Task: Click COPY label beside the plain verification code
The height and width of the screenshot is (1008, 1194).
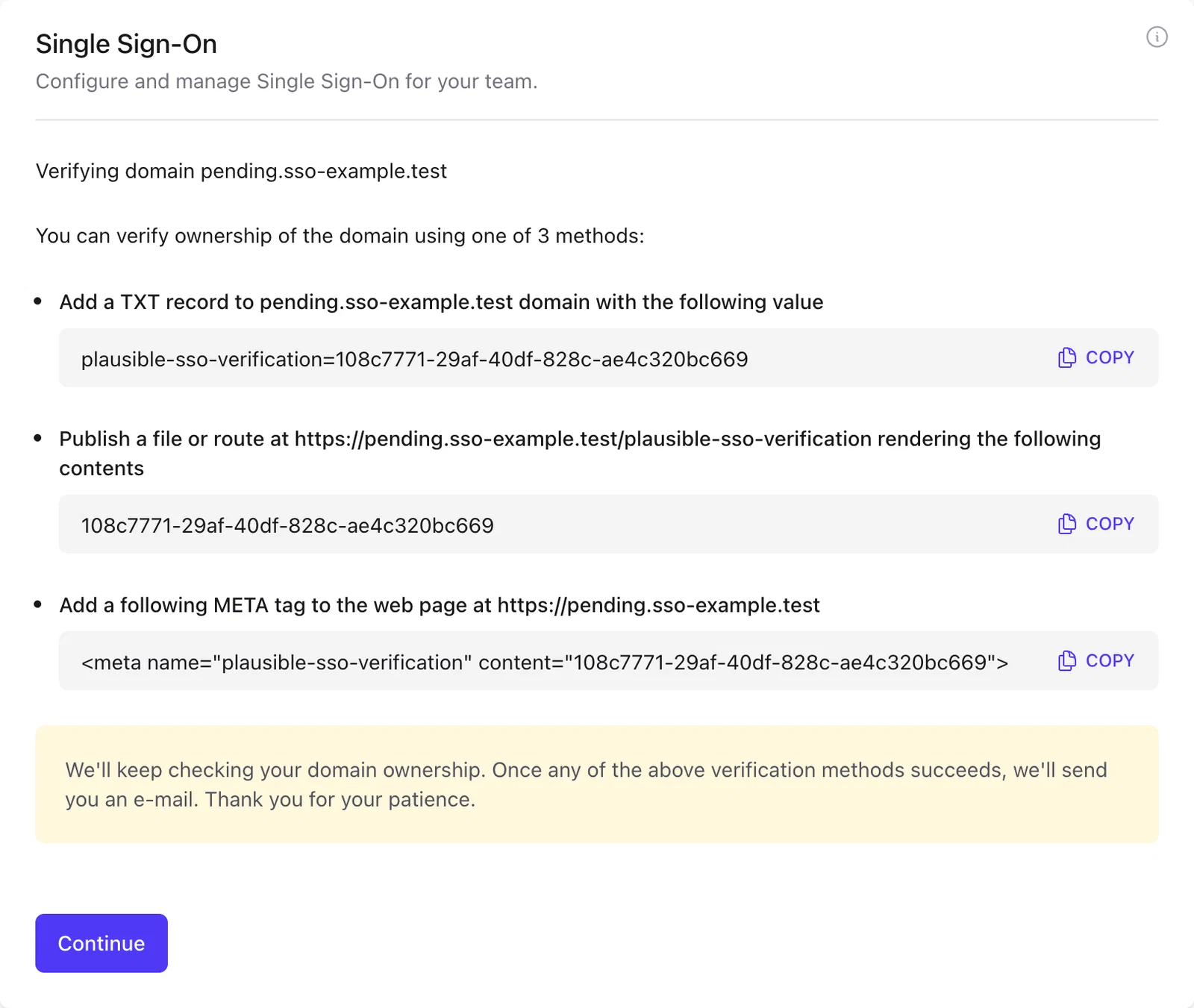Action: tap(1110, 524)
